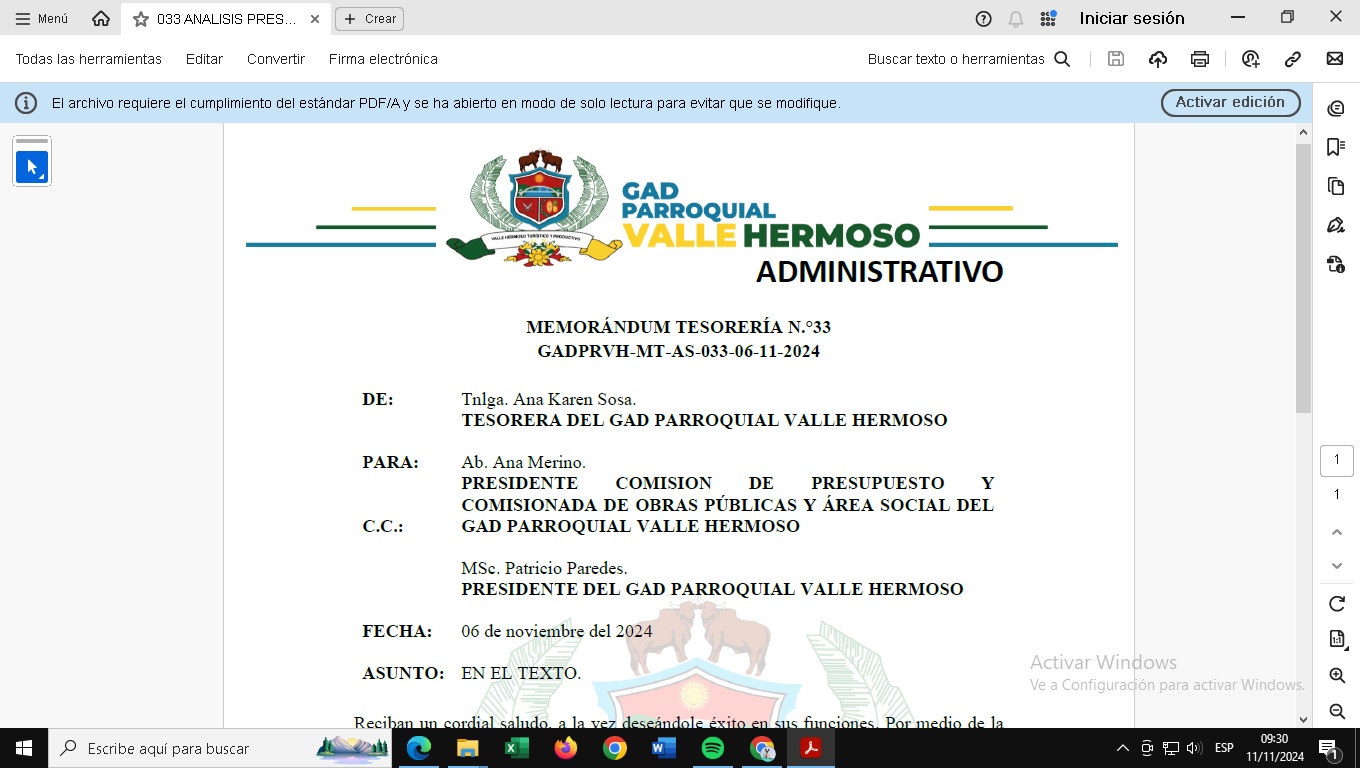The image size is (1360, 768).
Task: Click the Crear new tab button
Action: coord(370,19)
